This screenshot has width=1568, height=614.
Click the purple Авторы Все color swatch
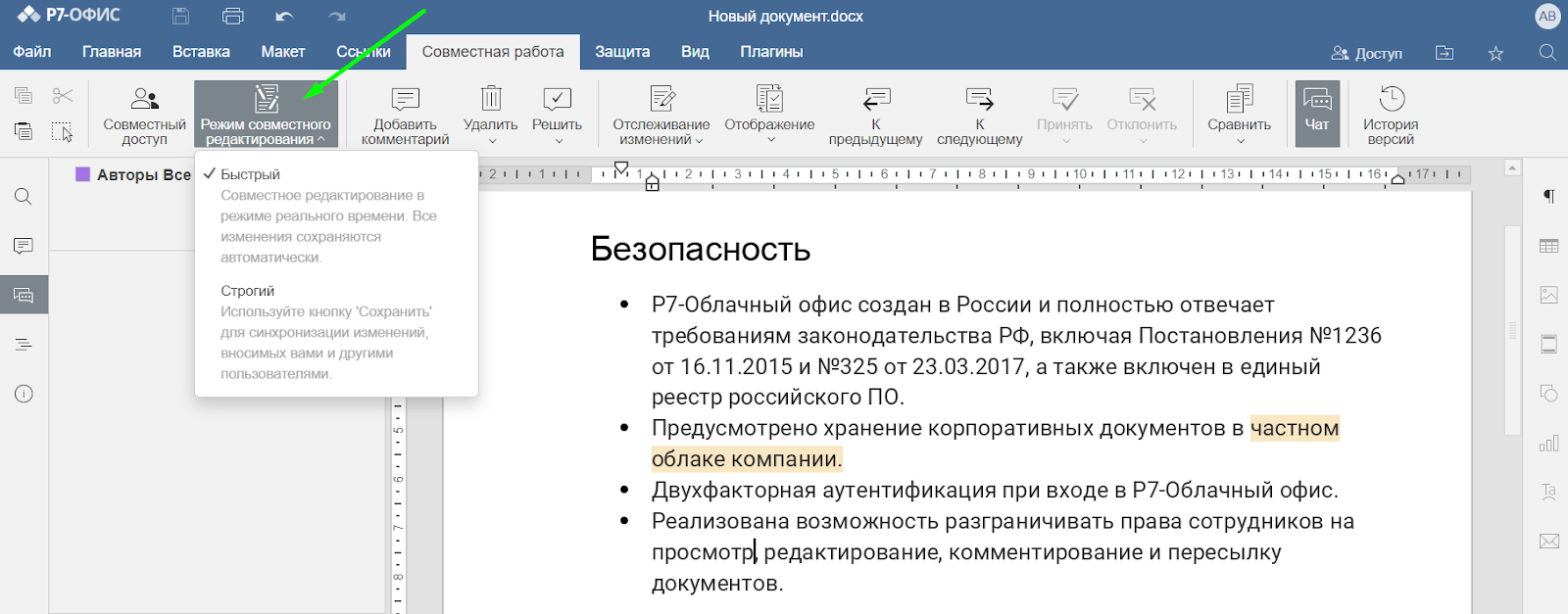coord(83,174)
